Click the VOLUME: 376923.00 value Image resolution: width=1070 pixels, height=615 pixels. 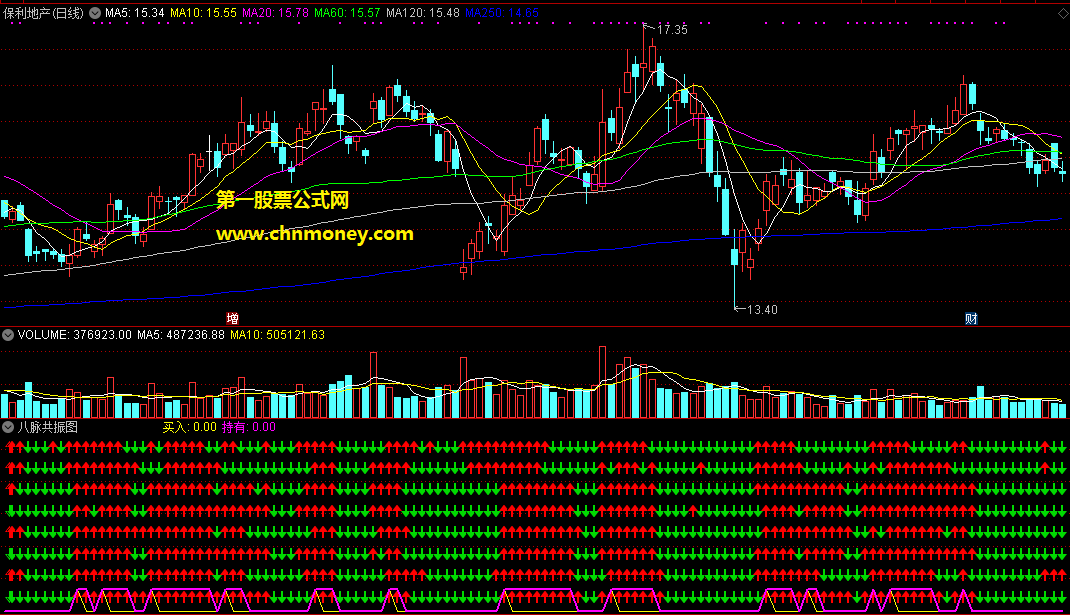click(x=74, y=335)
